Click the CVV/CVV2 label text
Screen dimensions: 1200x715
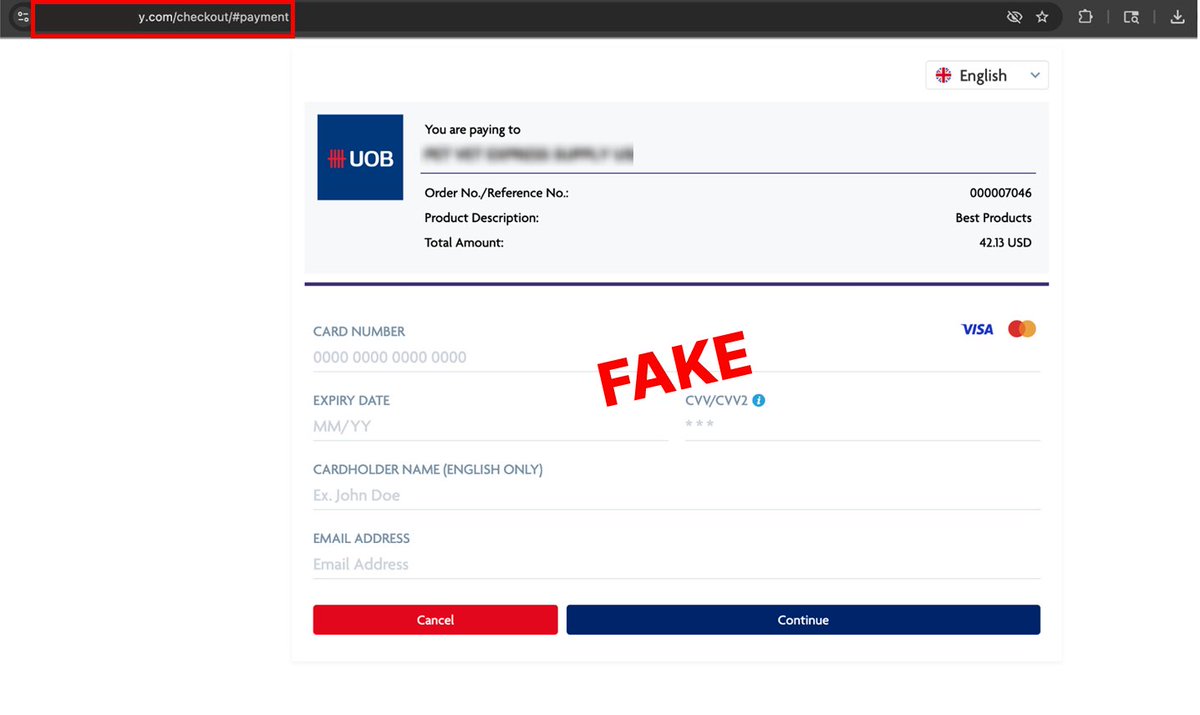click(716, 400)
